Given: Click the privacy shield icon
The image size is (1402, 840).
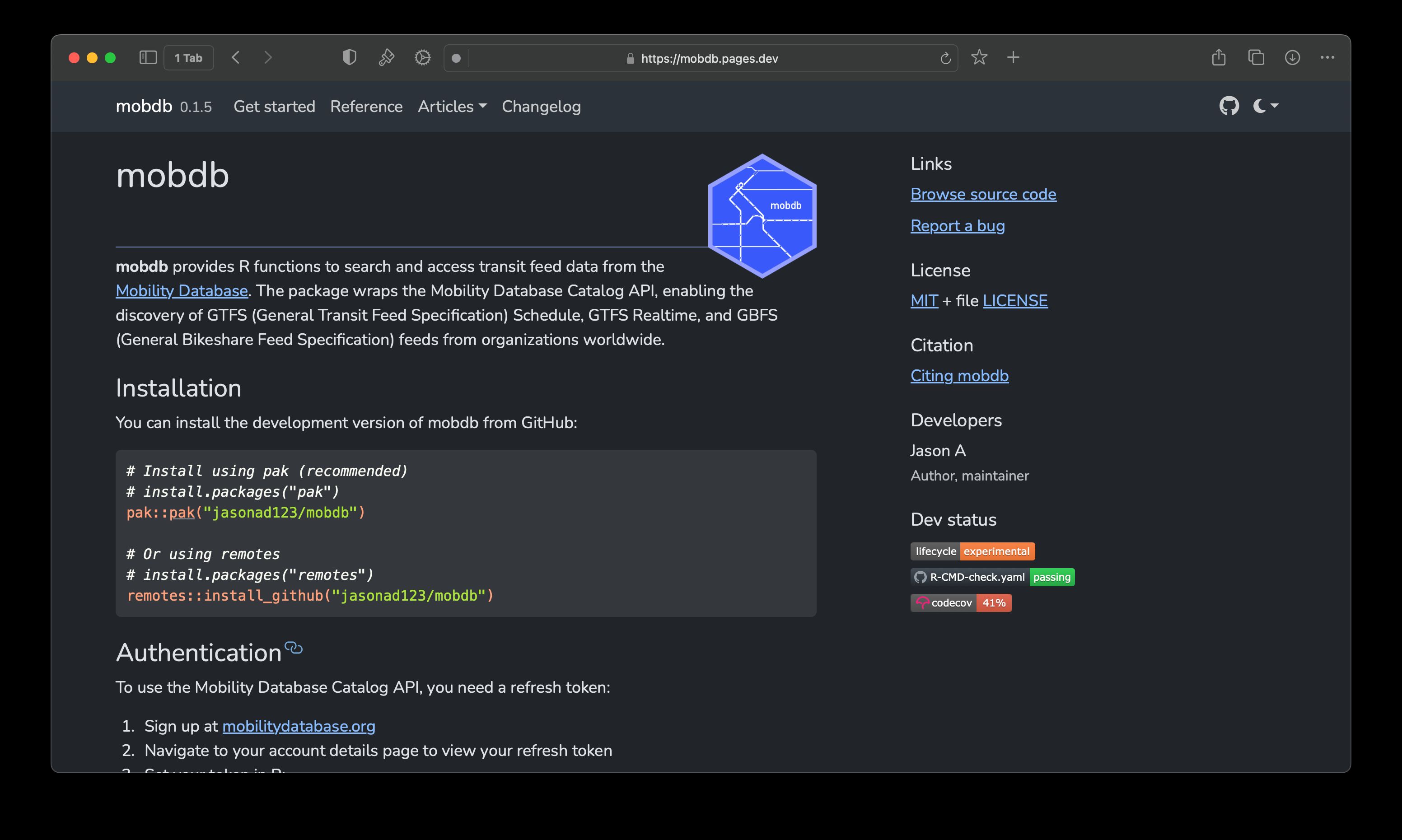Looking at the screenshot, I should tap(349, 57).
